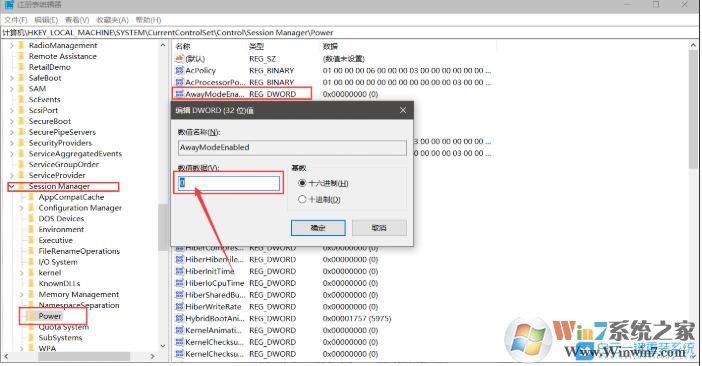Close the Edit DWORD dialog
The image size is (702, 366).
[x=402, y=110]
